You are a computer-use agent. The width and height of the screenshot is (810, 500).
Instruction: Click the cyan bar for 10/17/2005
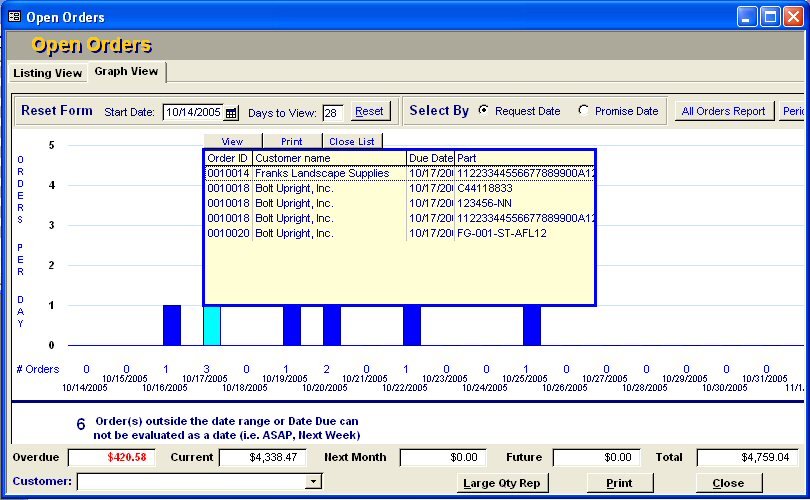(x=212, y=326)
